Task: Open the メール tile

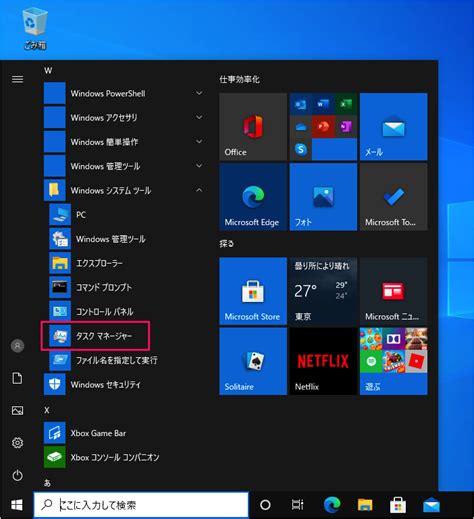Action: point(394,127)
